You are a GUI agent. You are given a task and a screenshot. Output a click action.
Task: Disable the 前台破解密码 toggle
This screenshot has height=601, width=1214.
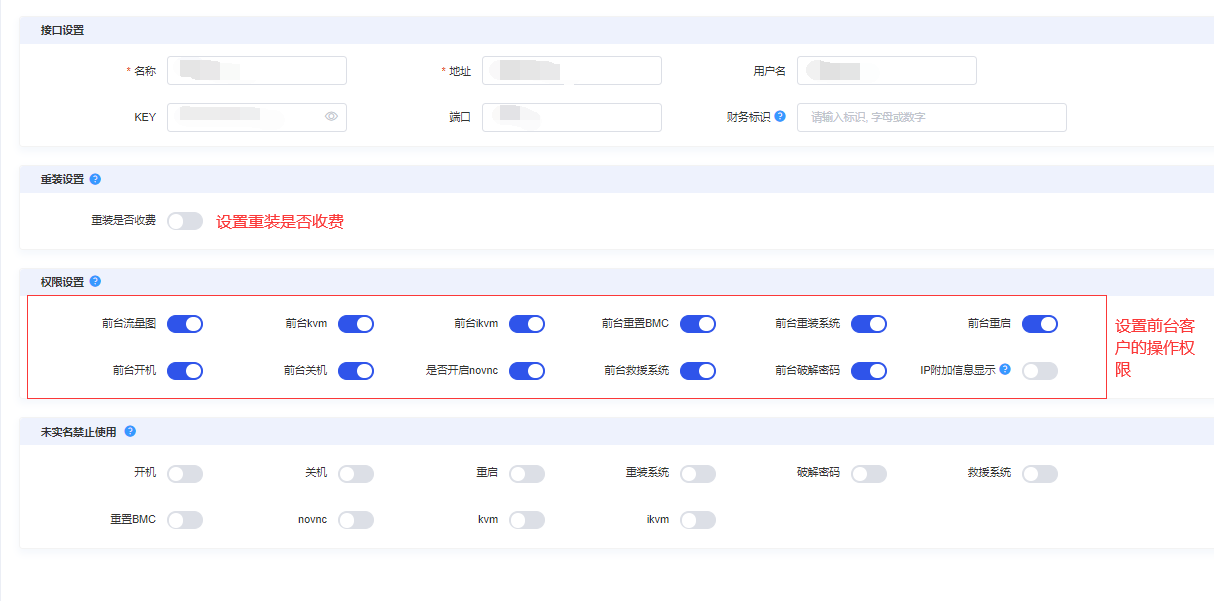tap(869, 371)
